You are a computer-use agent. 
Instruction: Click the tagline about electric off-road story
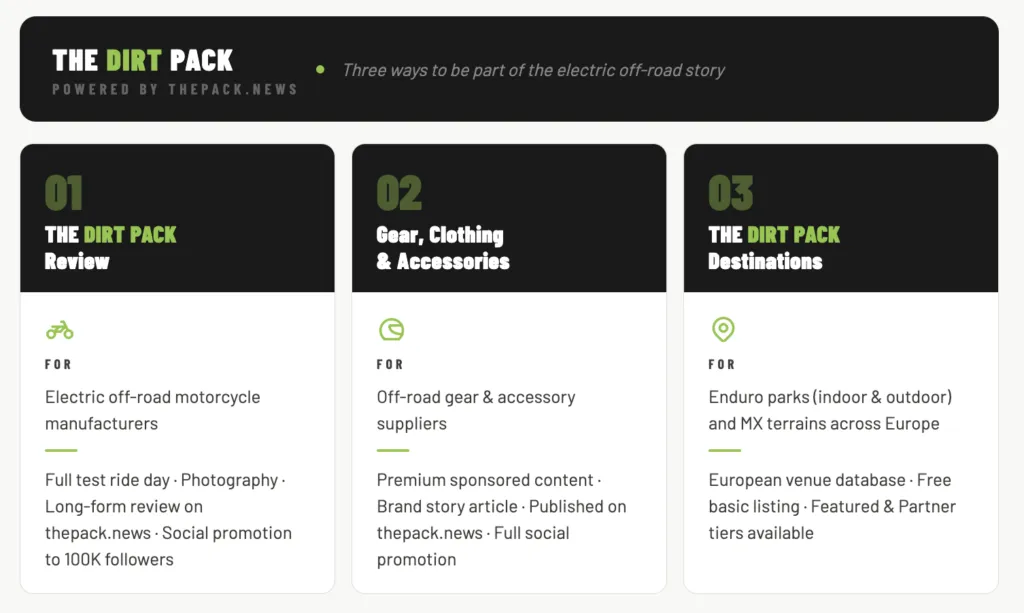pyautogui.click(x=534, y=70)
